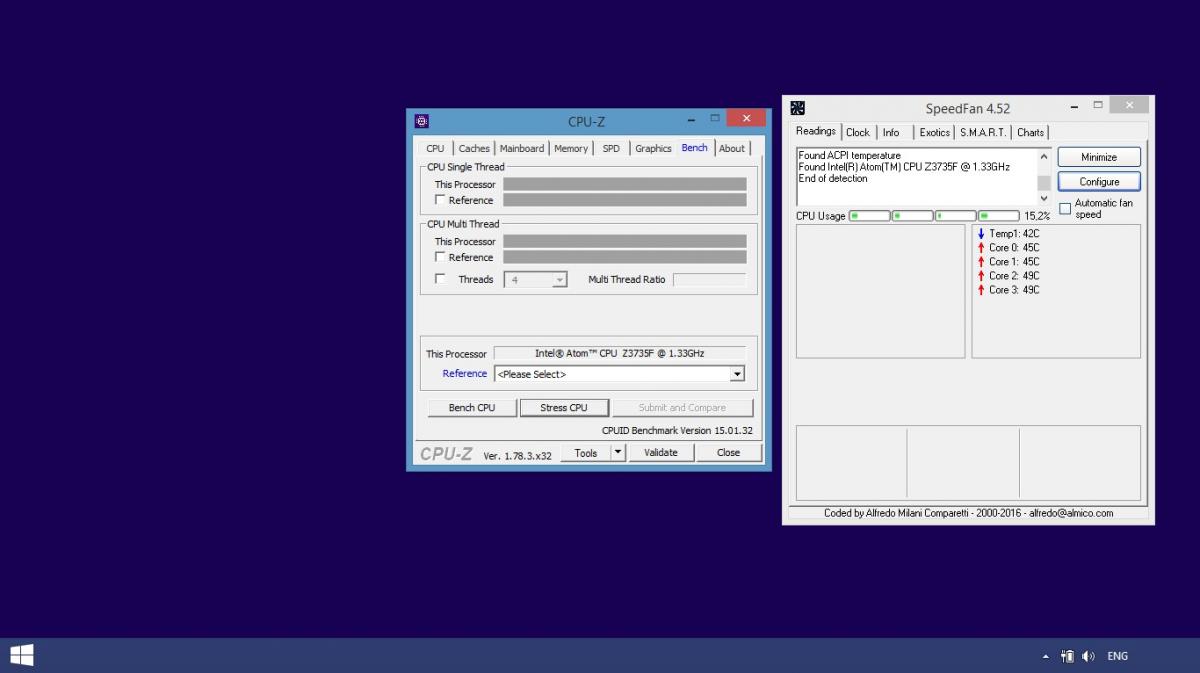Click the Tools button

(586, 453)
